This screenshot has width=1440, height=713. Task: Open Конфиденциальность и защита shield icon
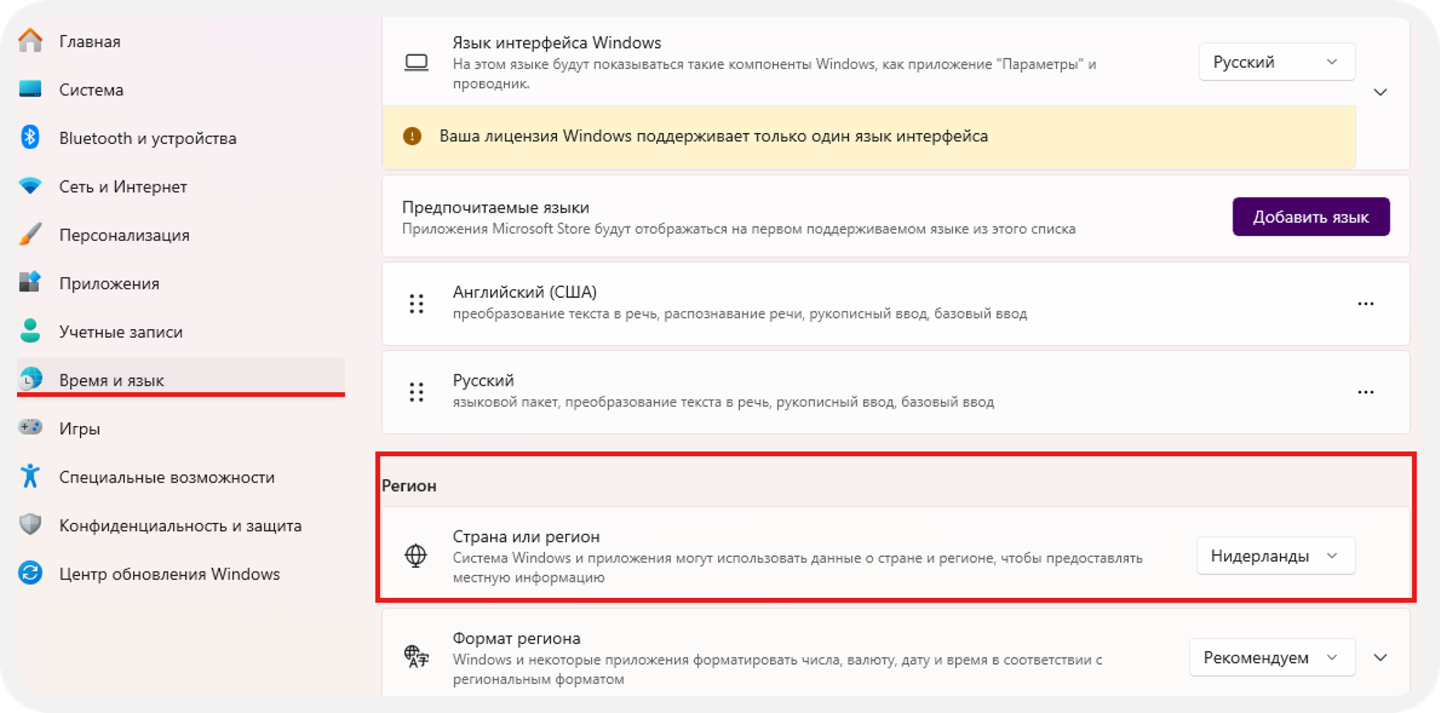tap(30, 525)
